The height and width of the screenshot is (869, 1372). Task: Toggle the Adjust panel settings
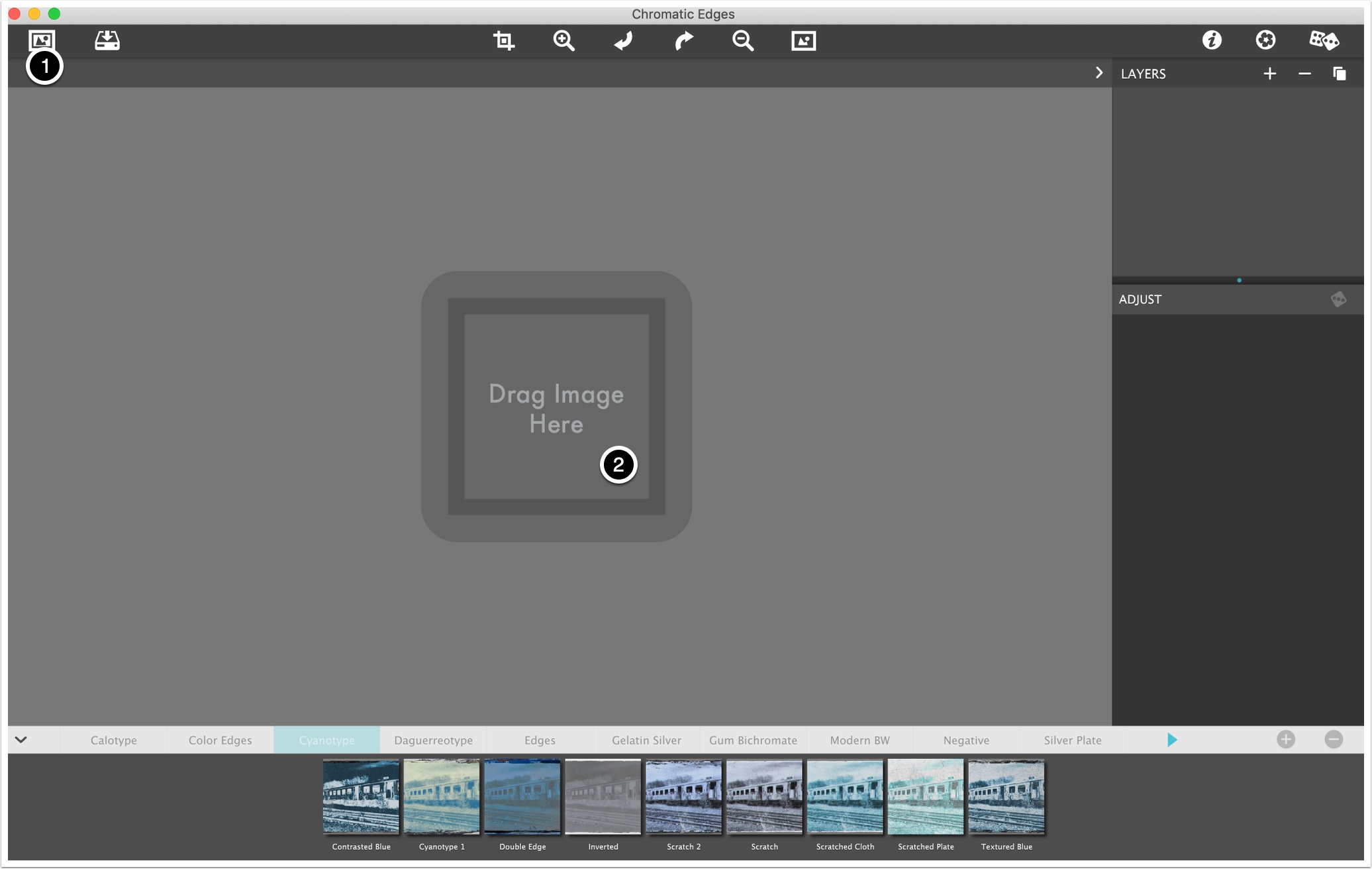pyautogui.click(x=1338, y=299)
